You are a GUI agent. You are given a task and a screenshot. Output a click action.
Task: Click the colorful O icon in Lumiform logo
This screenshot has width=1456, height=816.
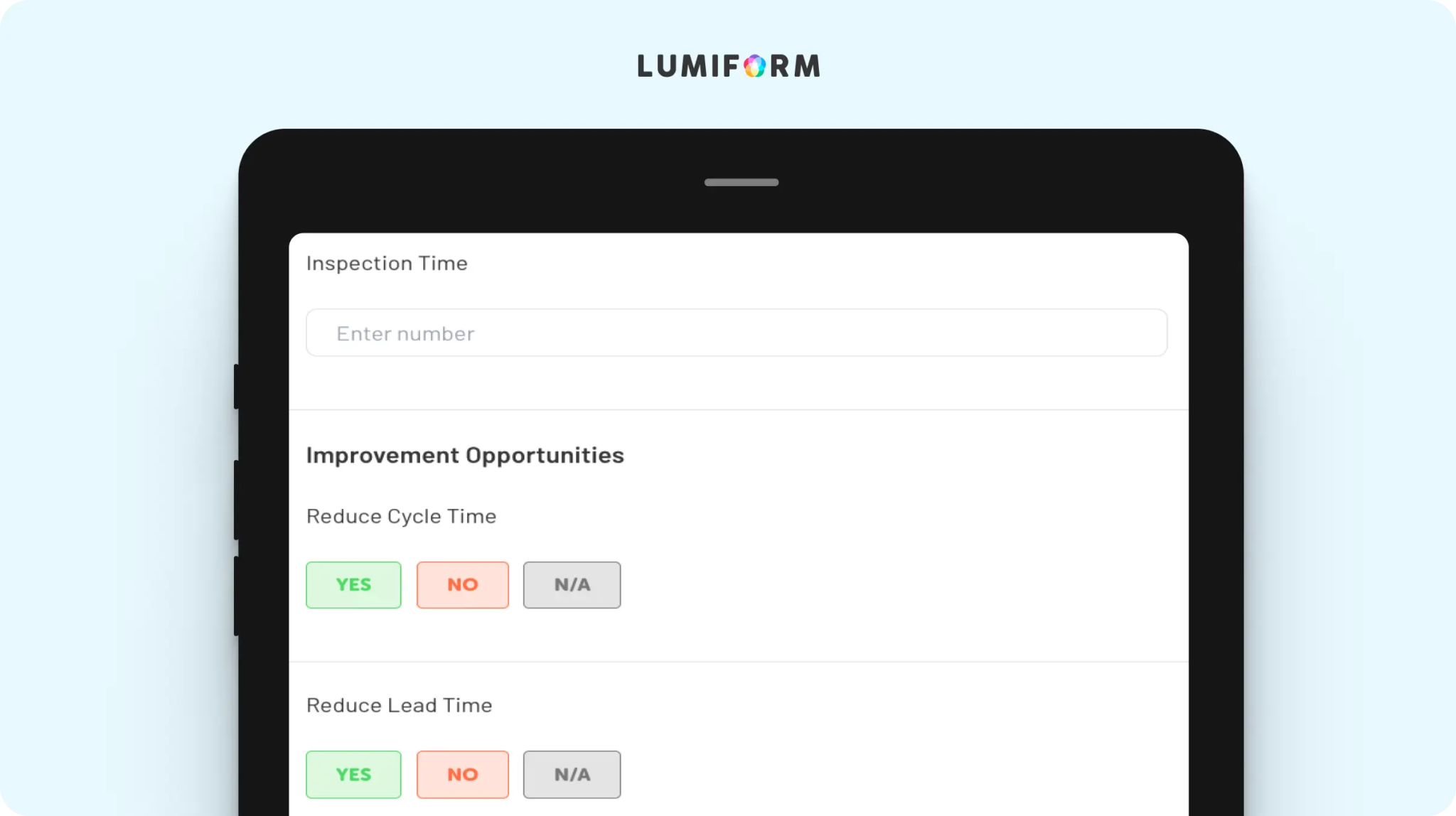754,66
